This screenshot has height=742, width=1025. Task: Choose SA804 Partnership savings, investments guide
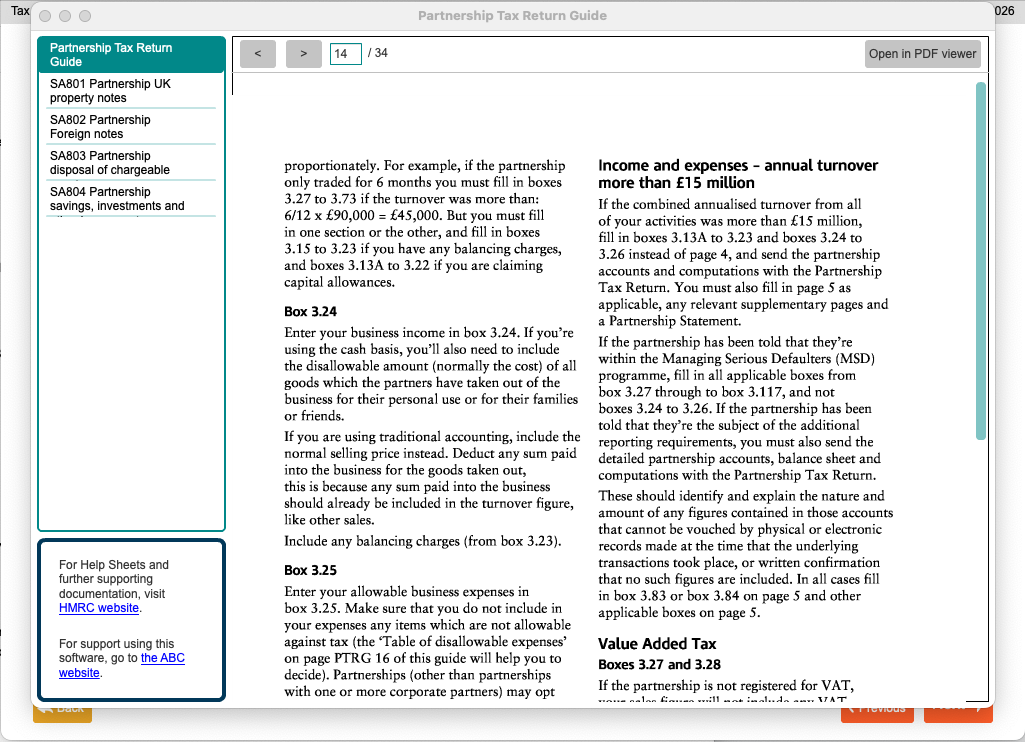(131, 199)
